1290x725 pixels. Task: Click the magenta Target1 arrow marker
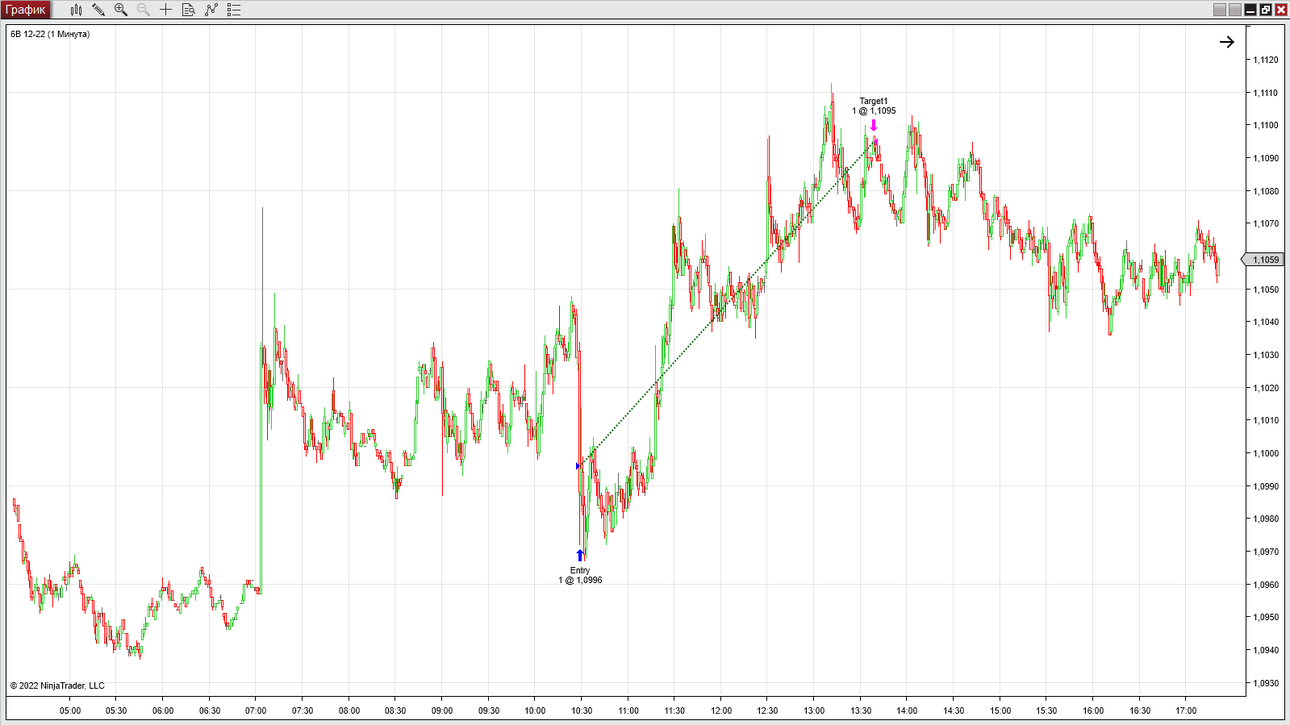pos(873,125)
